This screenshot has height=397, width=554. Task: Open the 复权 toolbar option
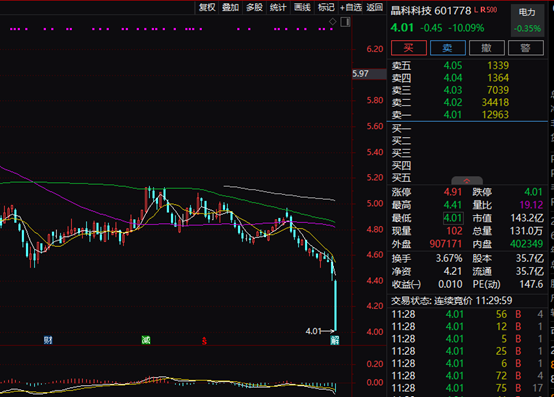[207, 7]
